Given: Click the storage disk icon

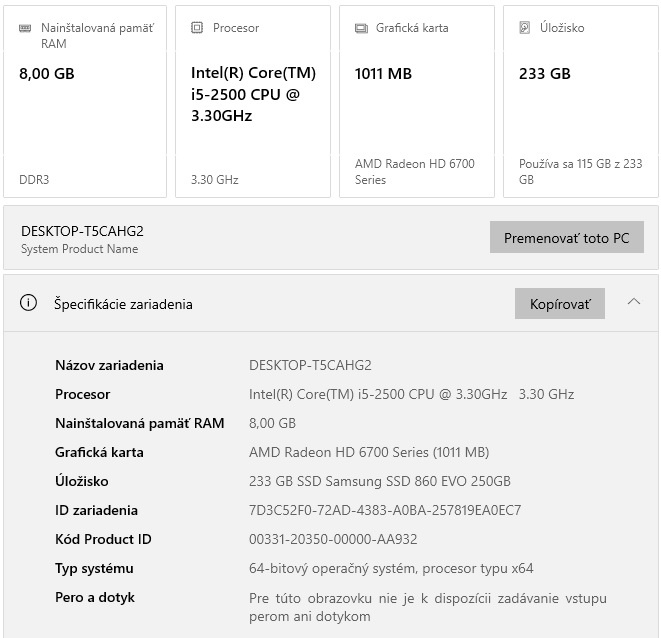Looking at the screenshot, I should [525, 28].
